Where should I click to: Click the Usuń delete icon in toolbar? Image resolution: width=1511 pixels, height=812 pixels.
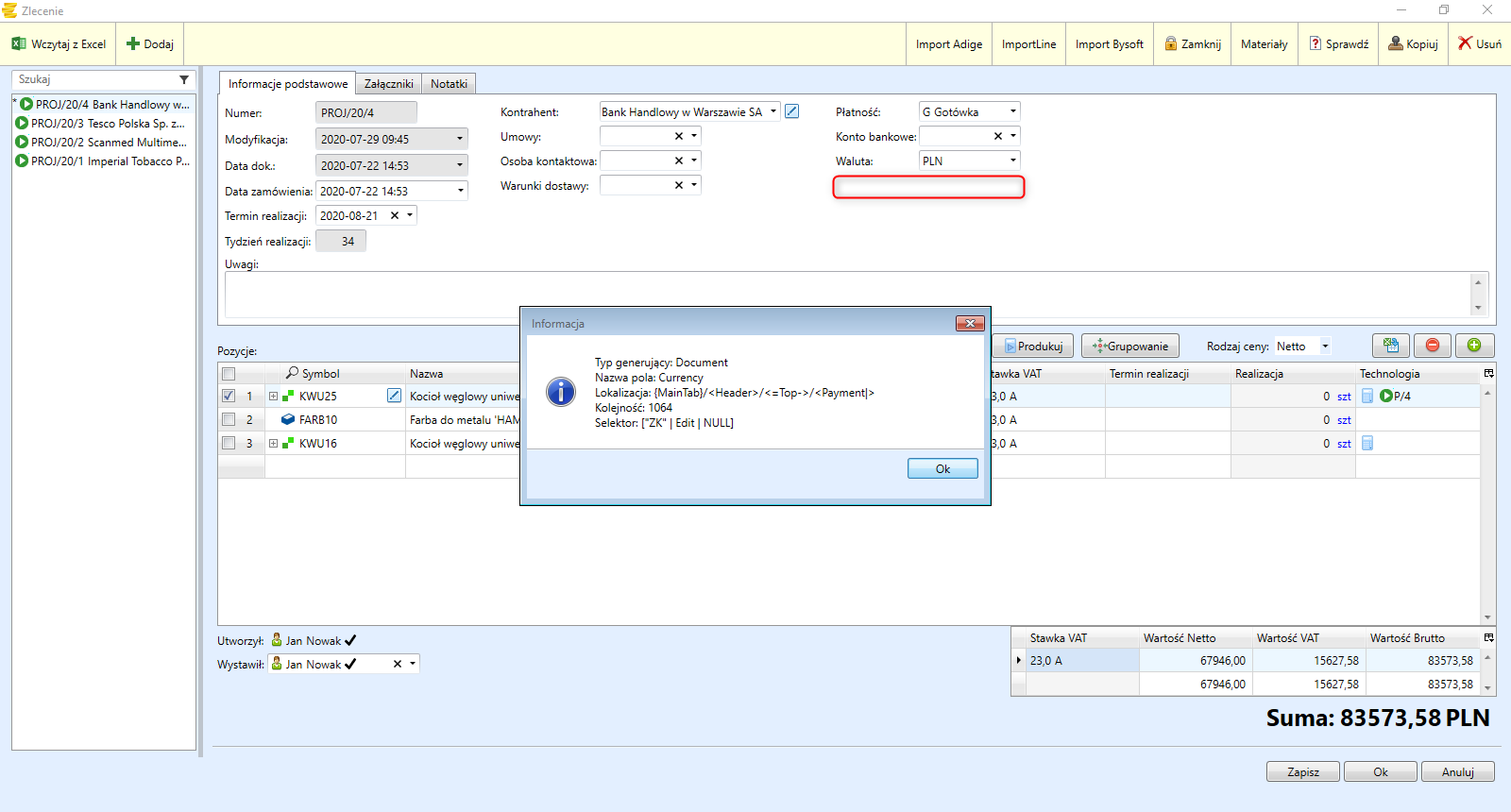pyautogui.click(x=1466, y=43)
